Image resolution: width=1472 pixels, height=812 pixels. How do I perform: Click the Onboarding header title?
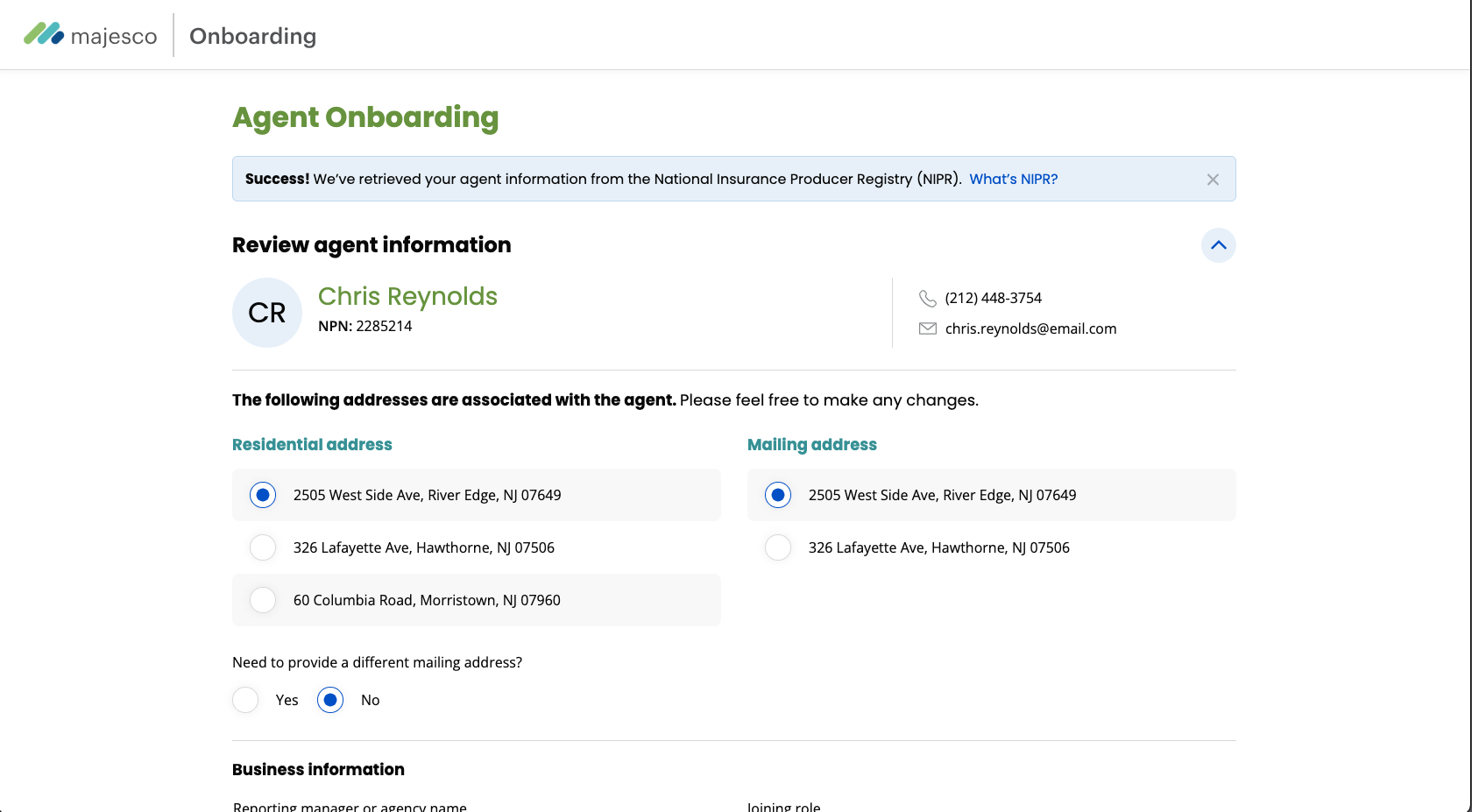tap(252, 36)
